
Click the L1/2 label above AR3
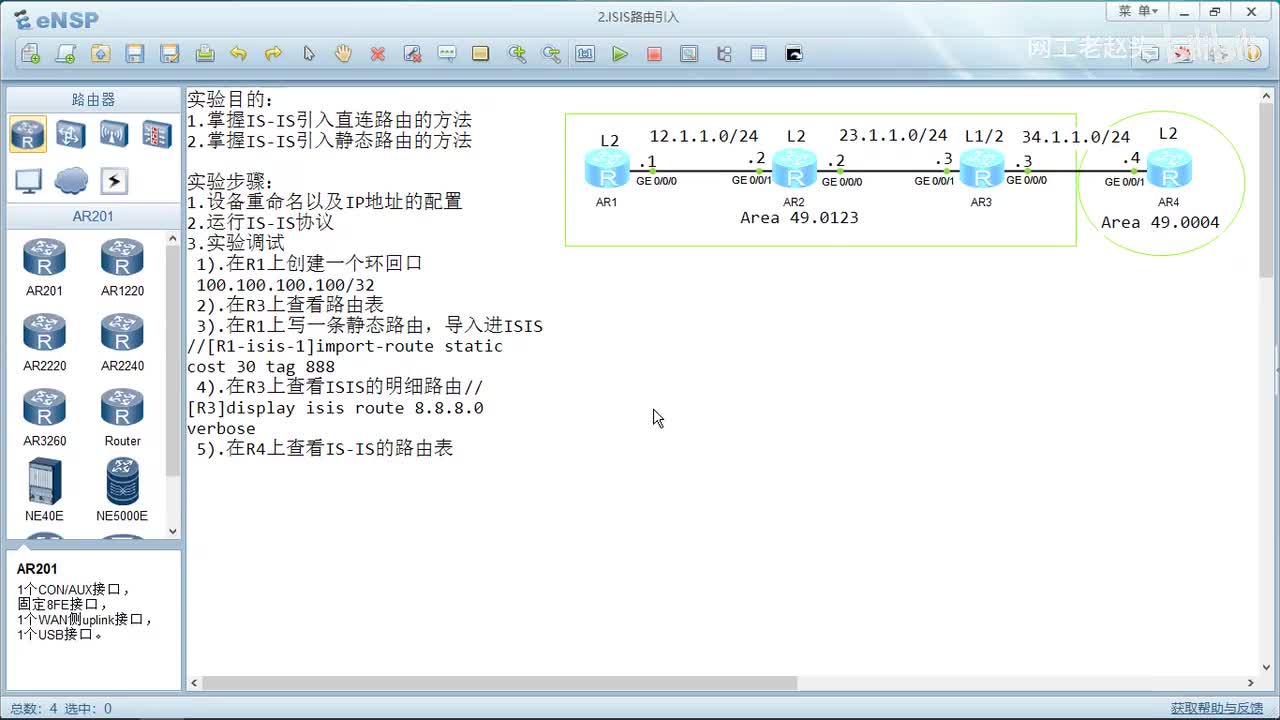[984, 136]
